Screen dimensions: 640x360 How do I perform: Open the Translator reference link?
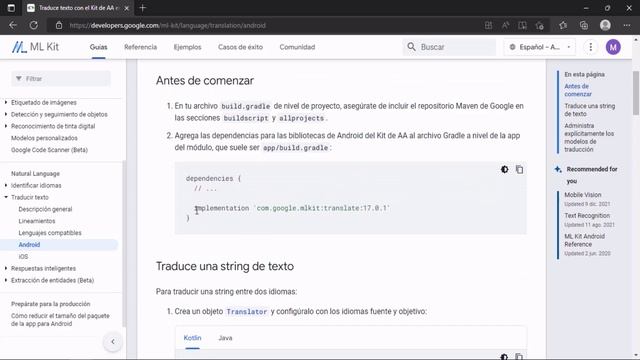click(247, 311)
